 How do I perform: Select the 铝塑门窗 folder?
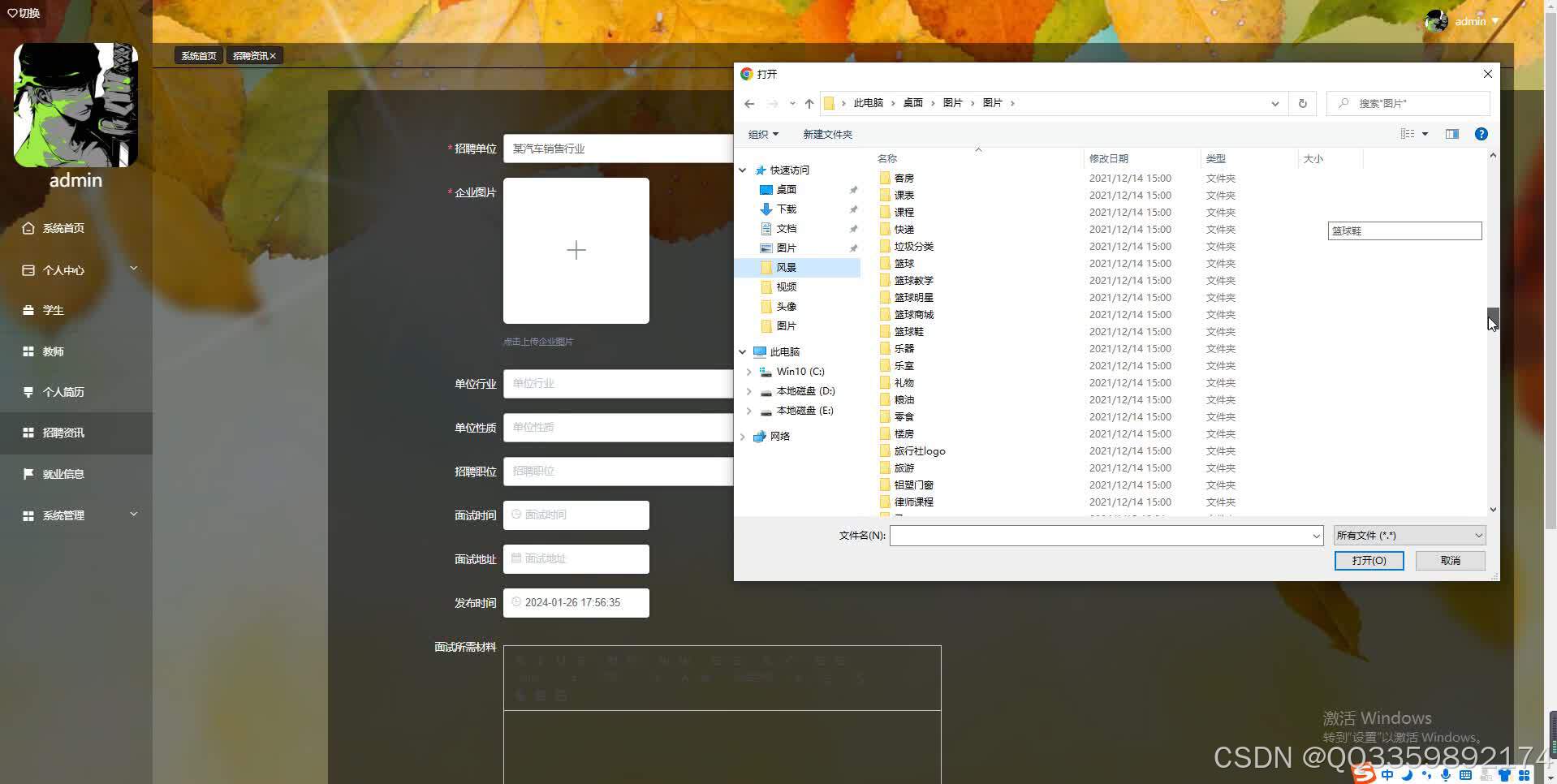[913, 485]
